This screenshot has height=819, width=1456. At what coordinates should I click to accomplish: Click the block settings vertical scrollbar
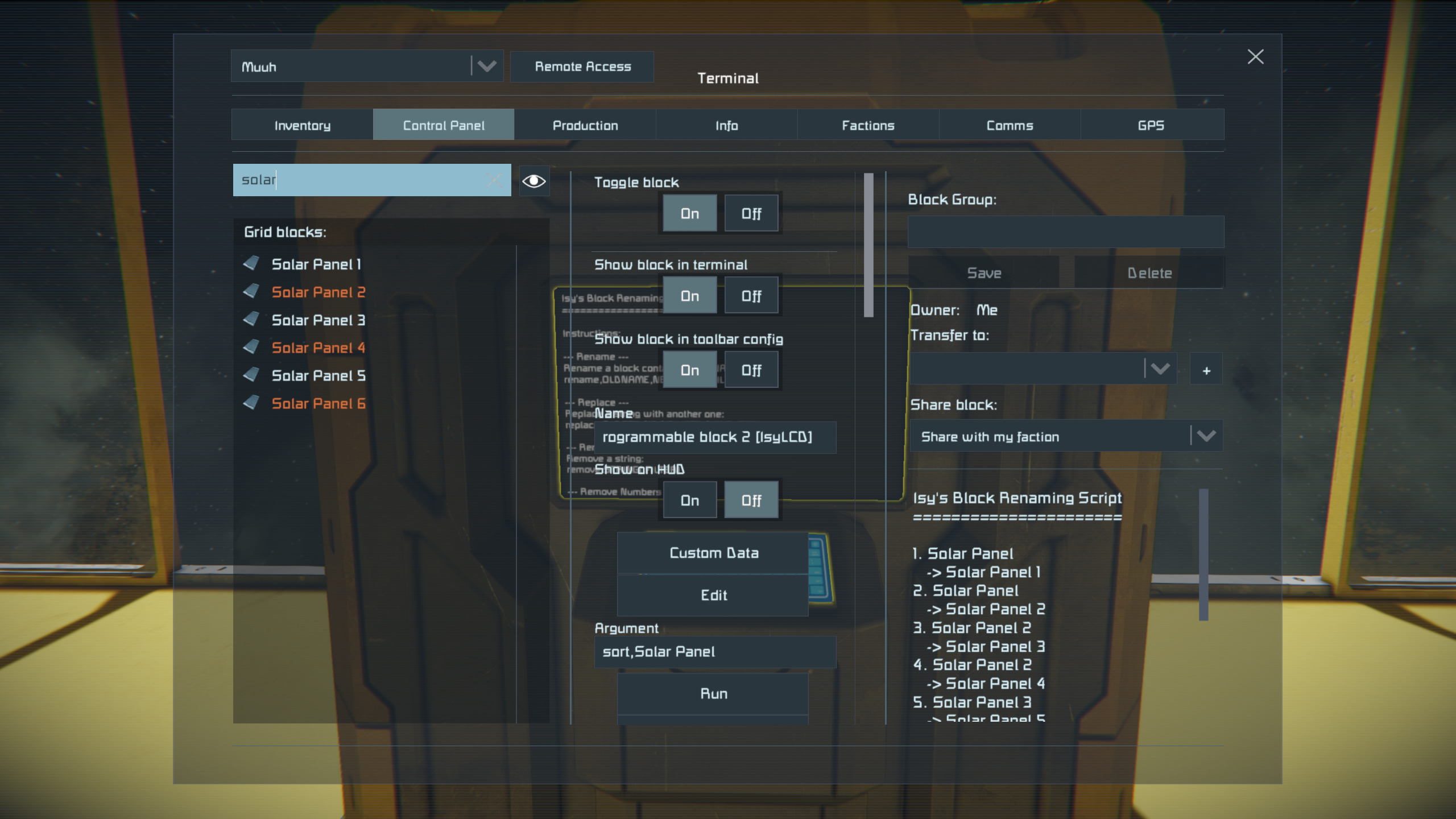[868, 245]
